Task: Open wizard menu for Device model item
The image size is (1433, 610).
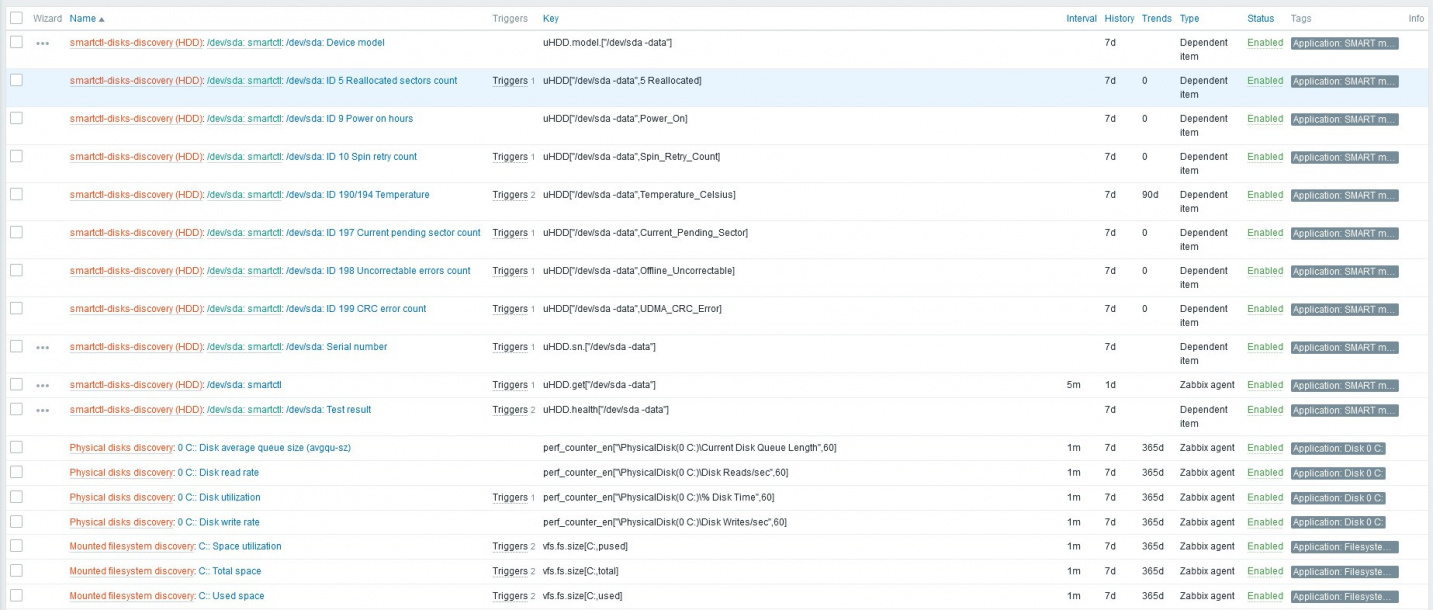Action: pos(42,43)
